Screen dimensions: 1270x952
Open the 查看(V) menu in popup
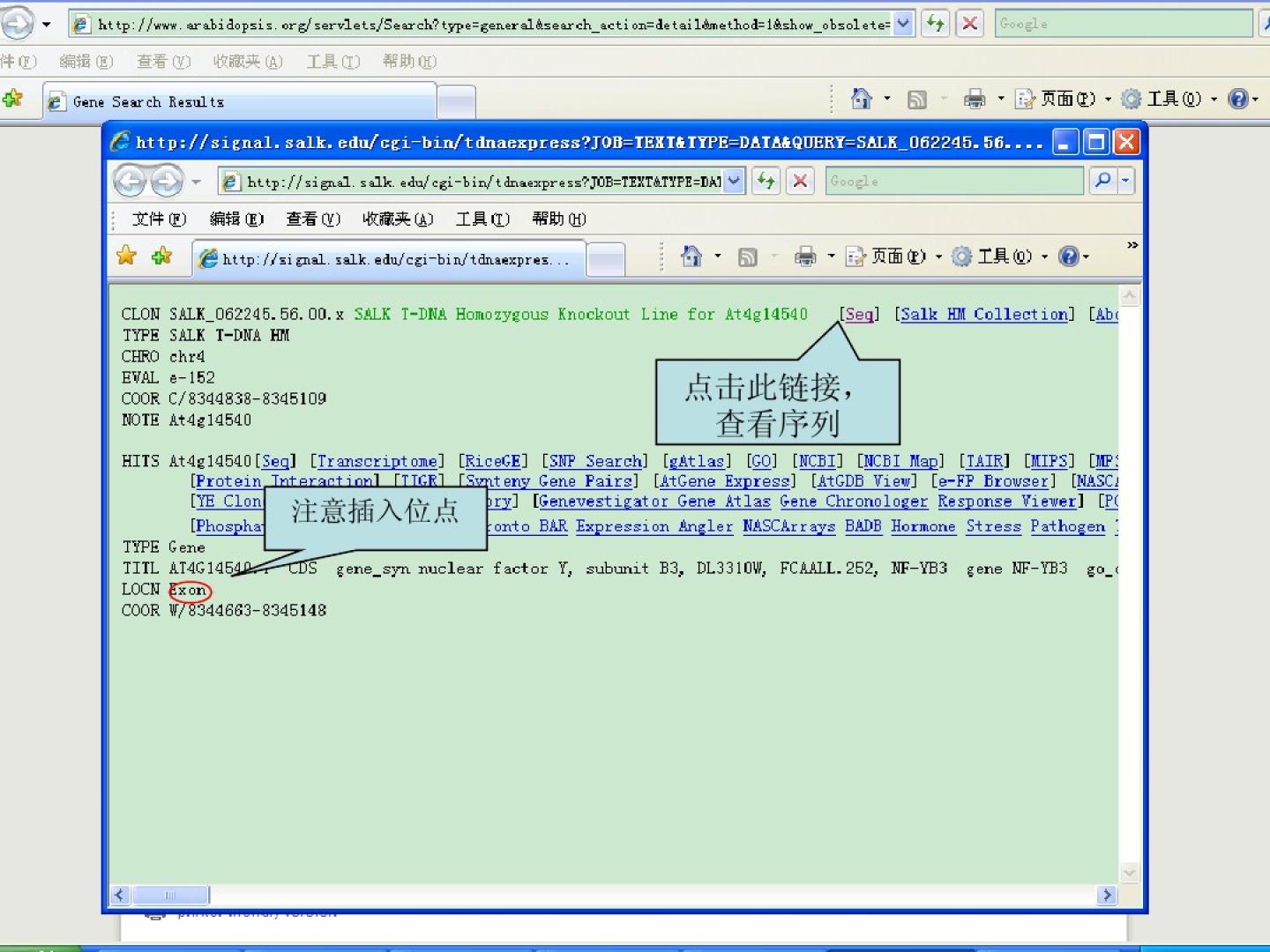[312, 219]
